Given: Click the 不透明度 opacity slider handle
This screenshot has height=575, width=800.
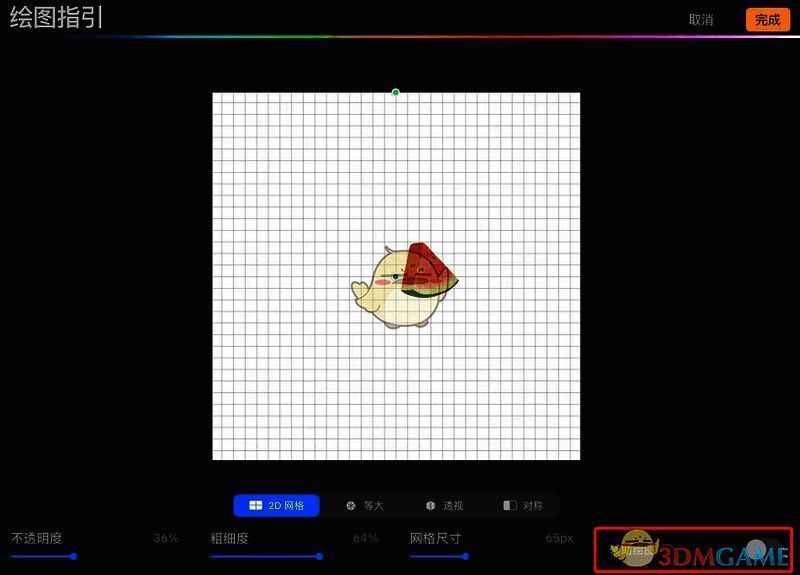Looking at the screenshot, I should (74, 556).
